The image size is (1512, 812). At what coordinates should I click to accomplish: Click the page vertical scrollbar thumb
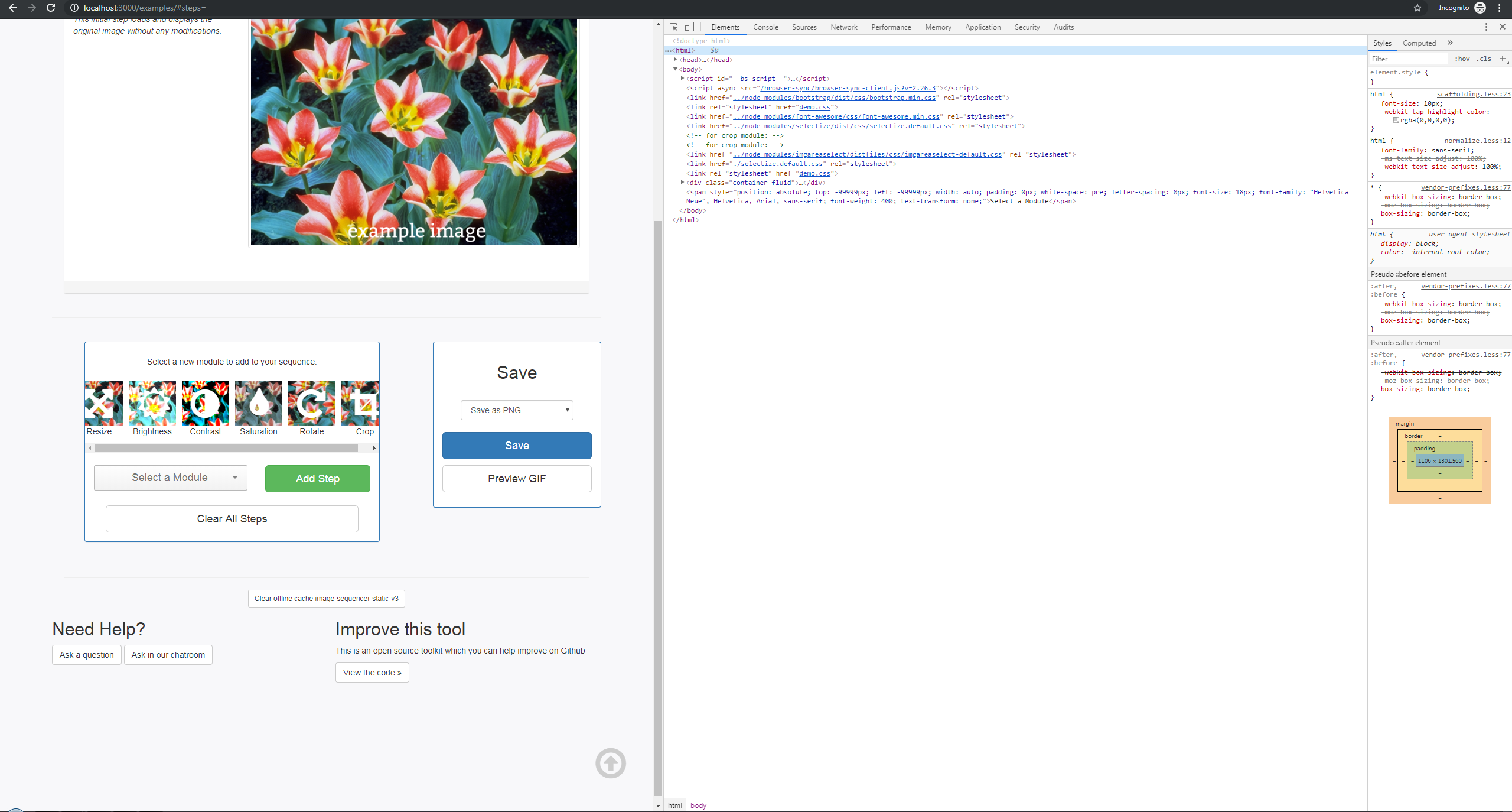(658, 508)
